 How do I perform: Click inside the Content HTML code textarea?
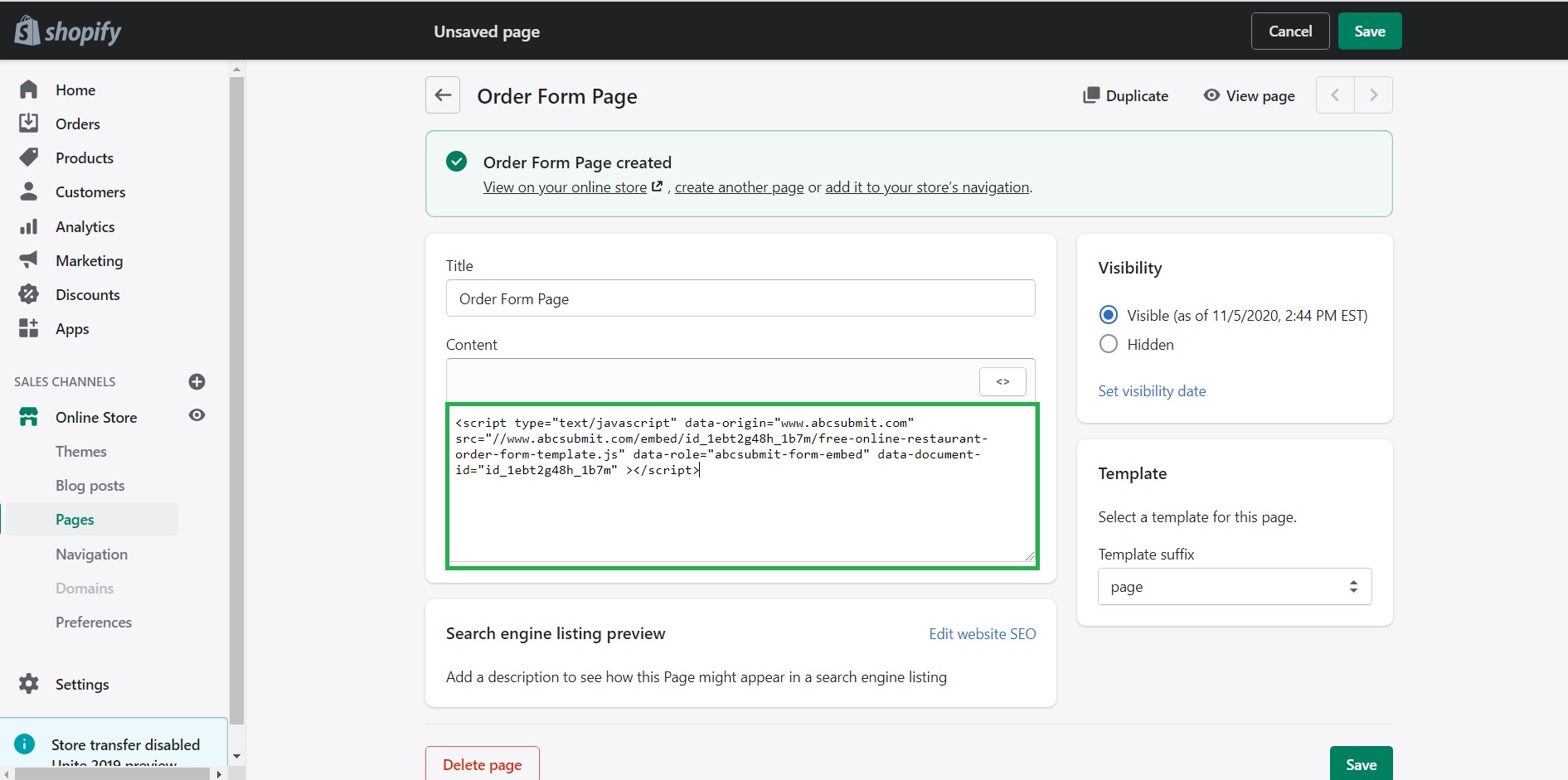pyautogui.click(x=742, y=487)
